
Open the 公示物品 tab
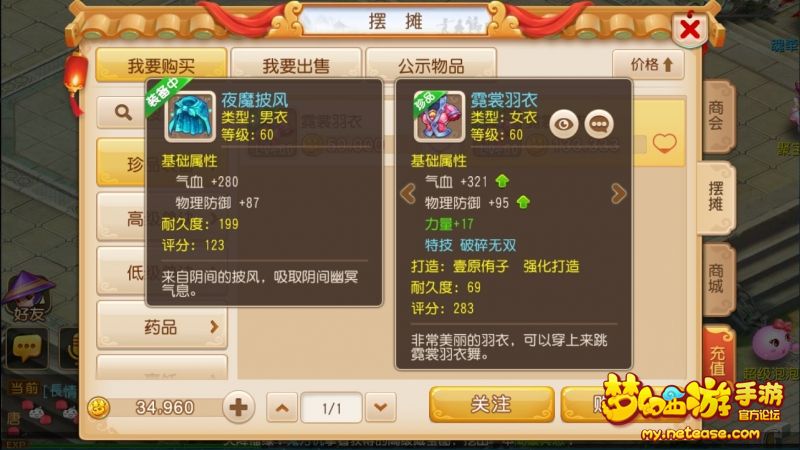pyautogui.click(x=431, y=65)
